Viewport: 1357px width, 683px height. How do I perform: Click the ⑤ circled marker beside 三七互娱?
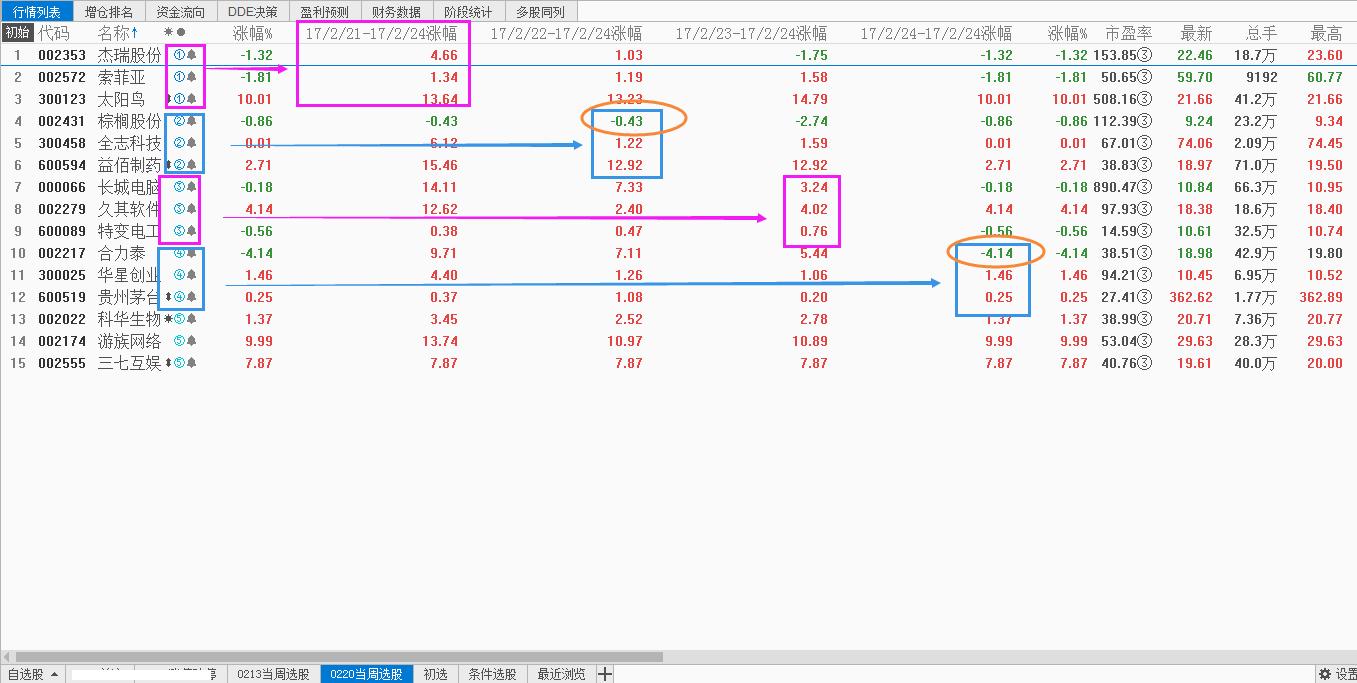tap(178, 363)
